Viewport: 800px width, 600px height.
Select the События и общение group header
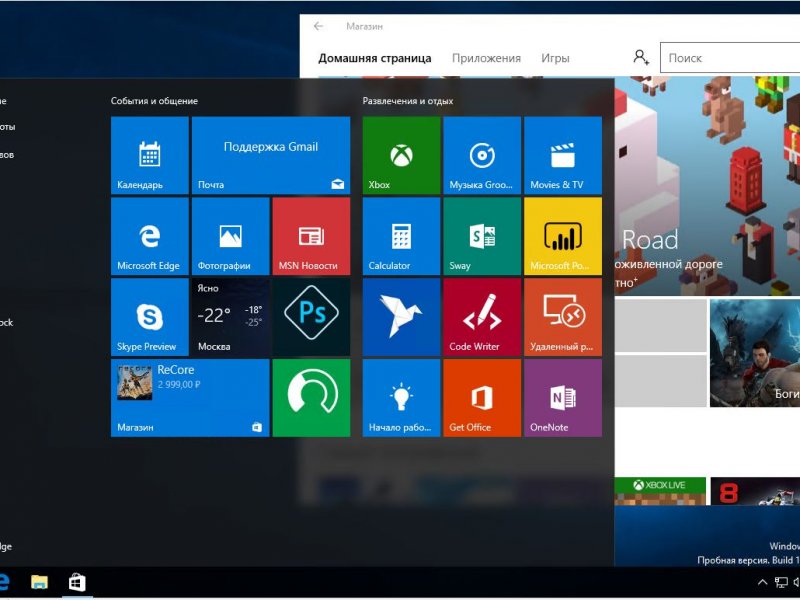click(154, 101)
